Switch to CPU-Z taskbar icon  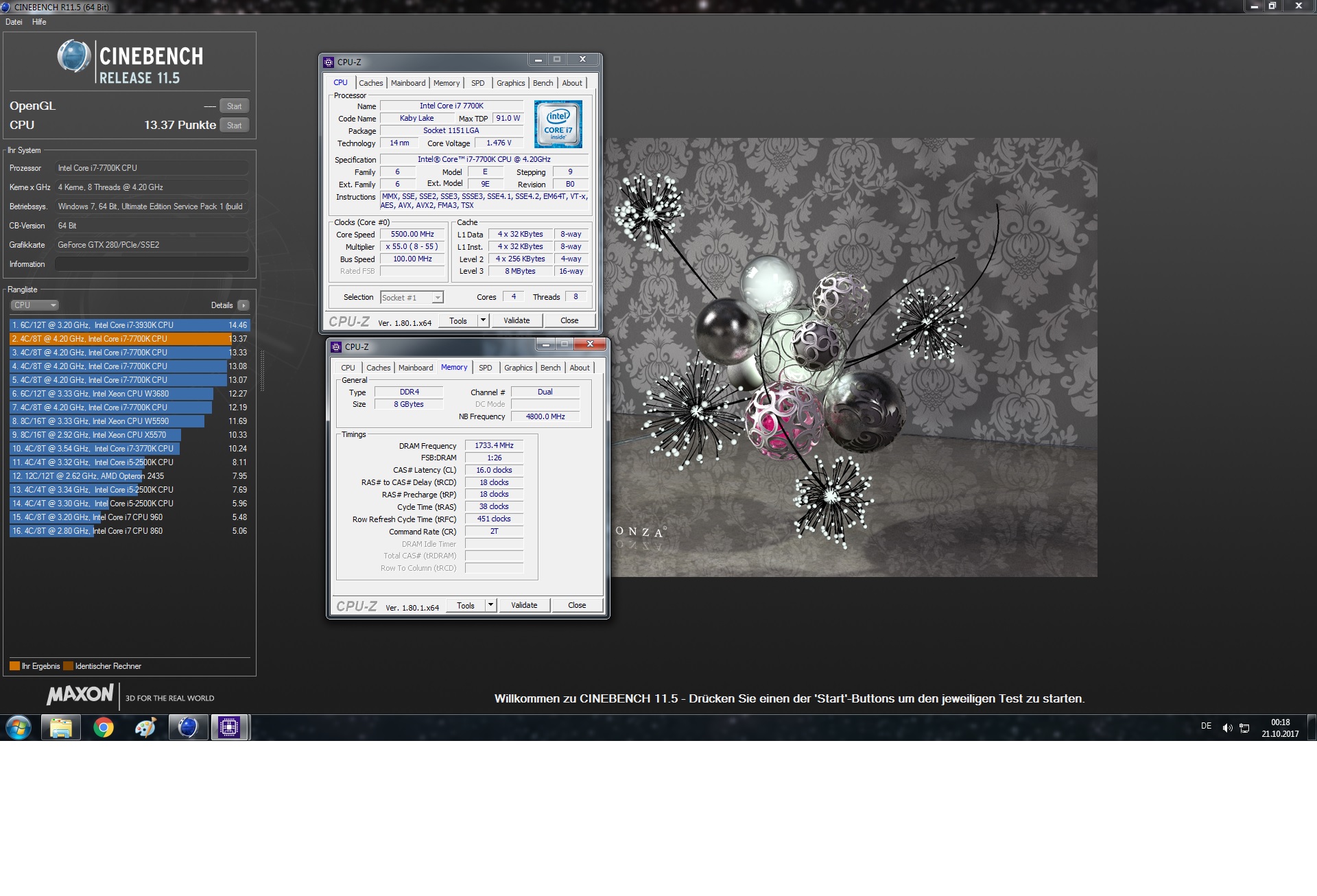pos(230,727)
